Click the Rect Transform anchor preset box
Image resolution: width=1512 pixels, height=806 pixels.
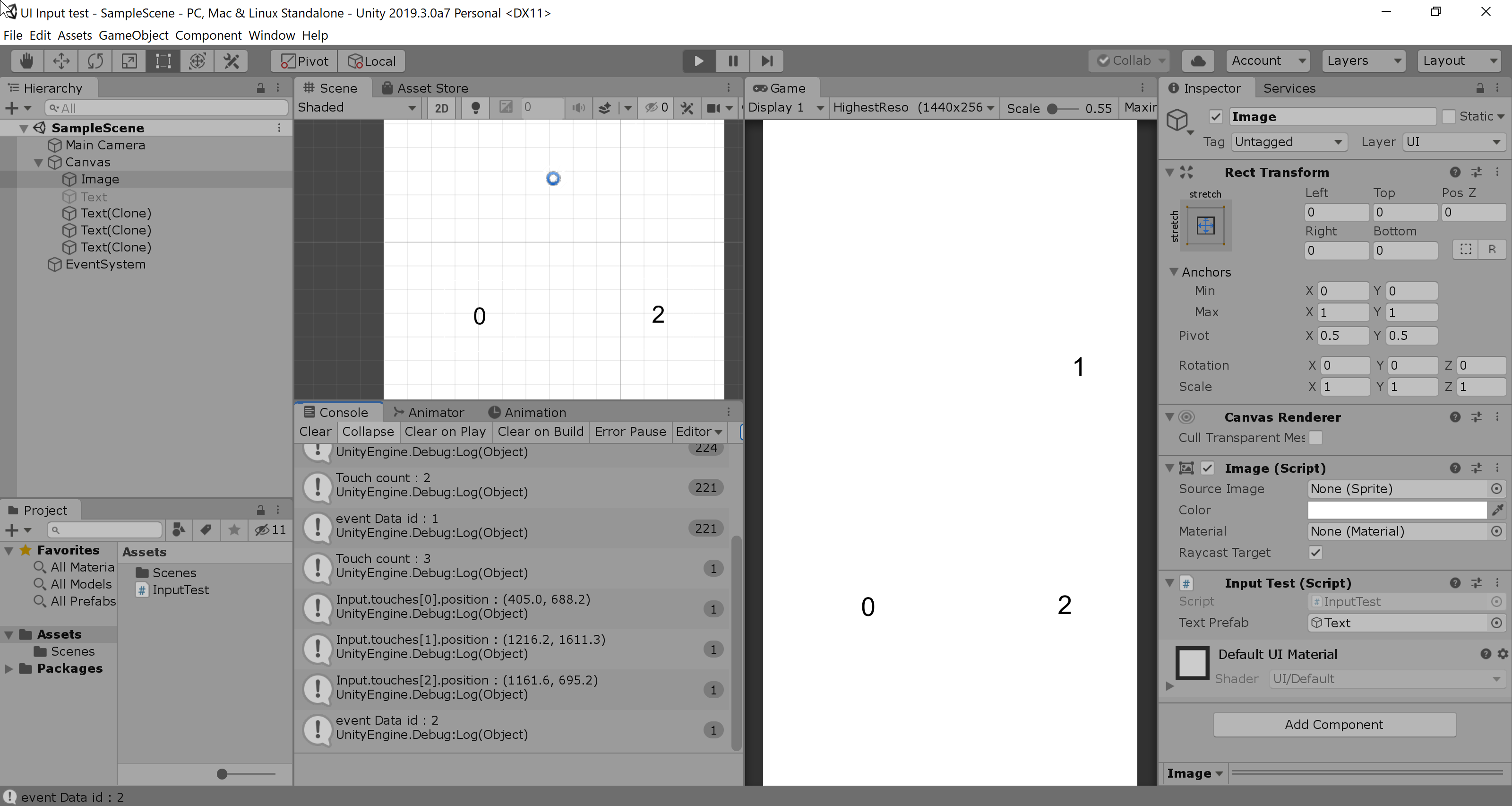1206,225
